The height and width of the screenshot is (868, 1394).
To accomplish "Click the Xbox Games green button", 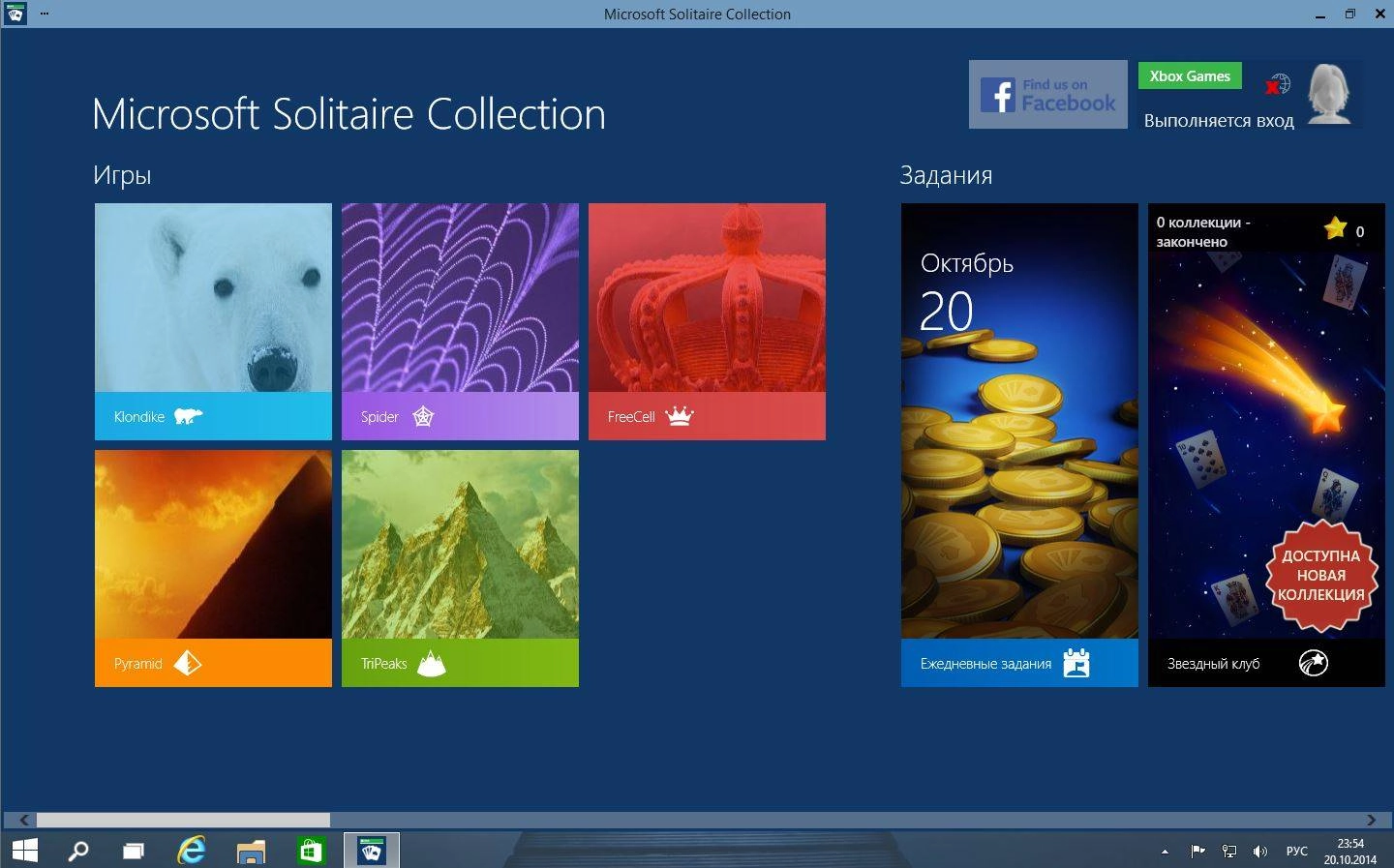I will pos(1190,76).
